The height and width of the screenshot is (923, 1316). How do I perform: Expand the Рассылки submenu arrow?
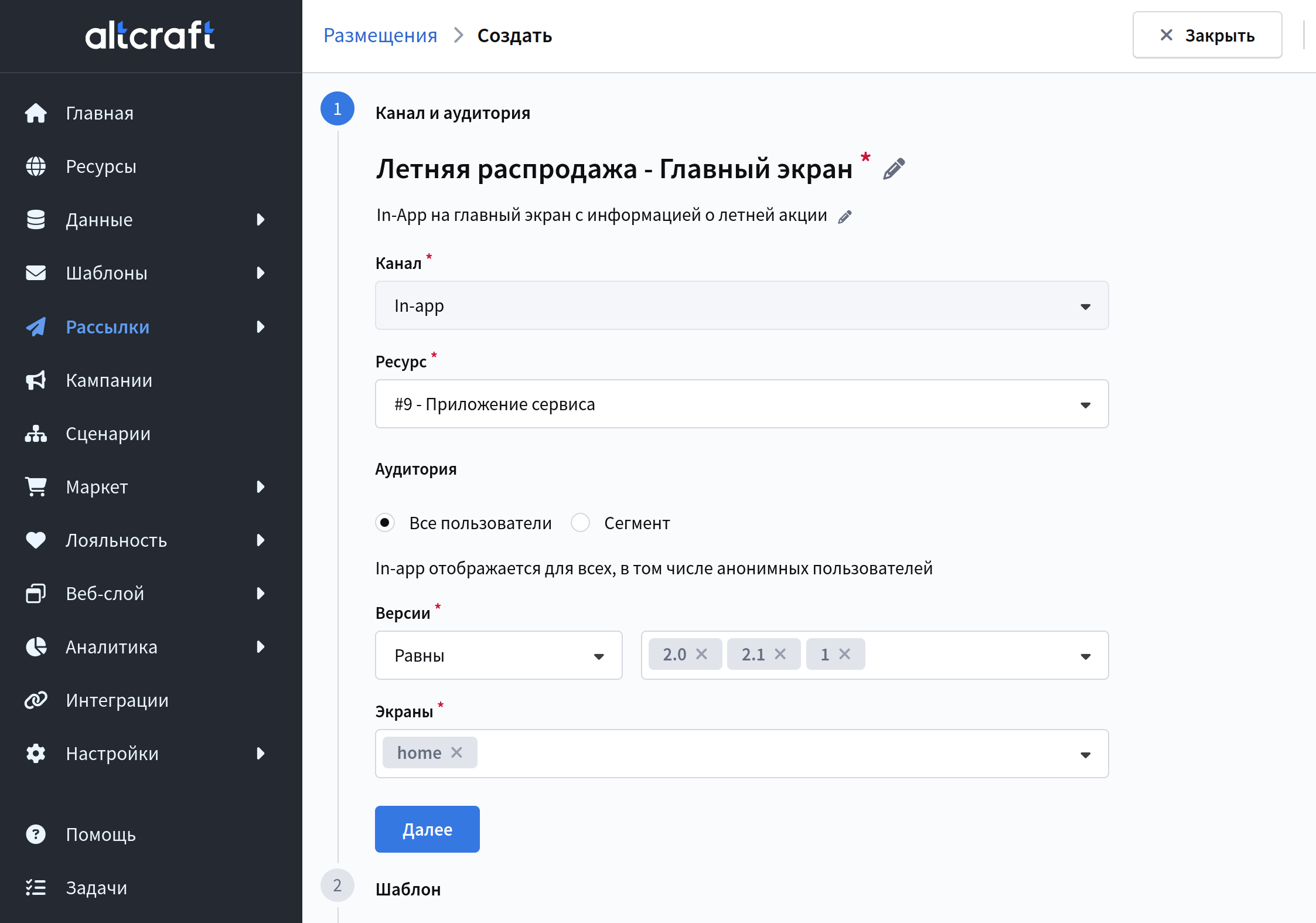(261, 327)
